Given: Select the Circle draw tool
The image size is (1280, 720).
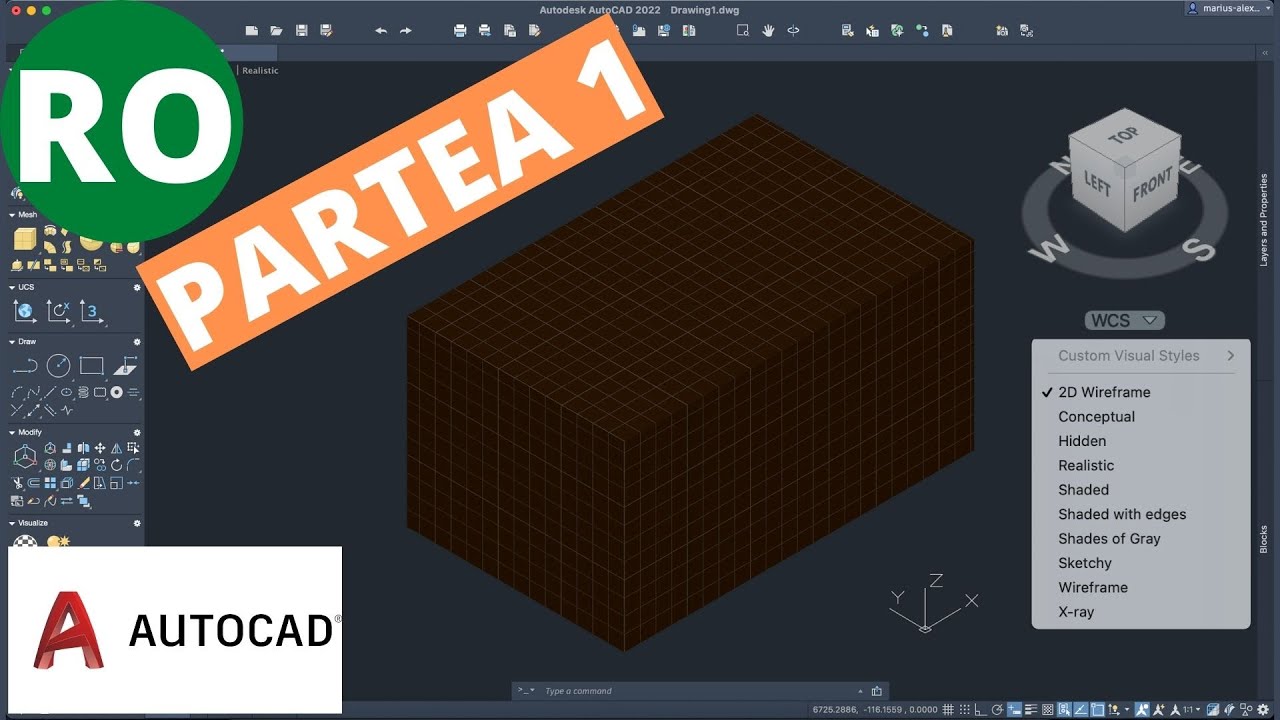Looking at the screenshot, I should [59, 366].
